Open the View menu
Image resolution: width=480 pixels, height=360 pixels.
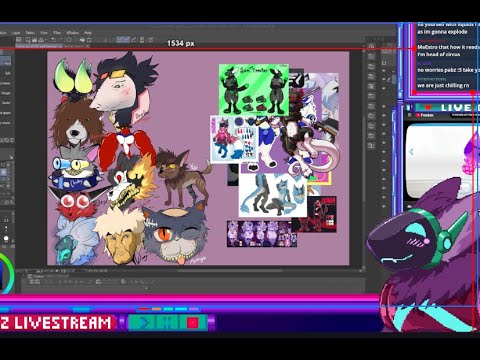44,33
